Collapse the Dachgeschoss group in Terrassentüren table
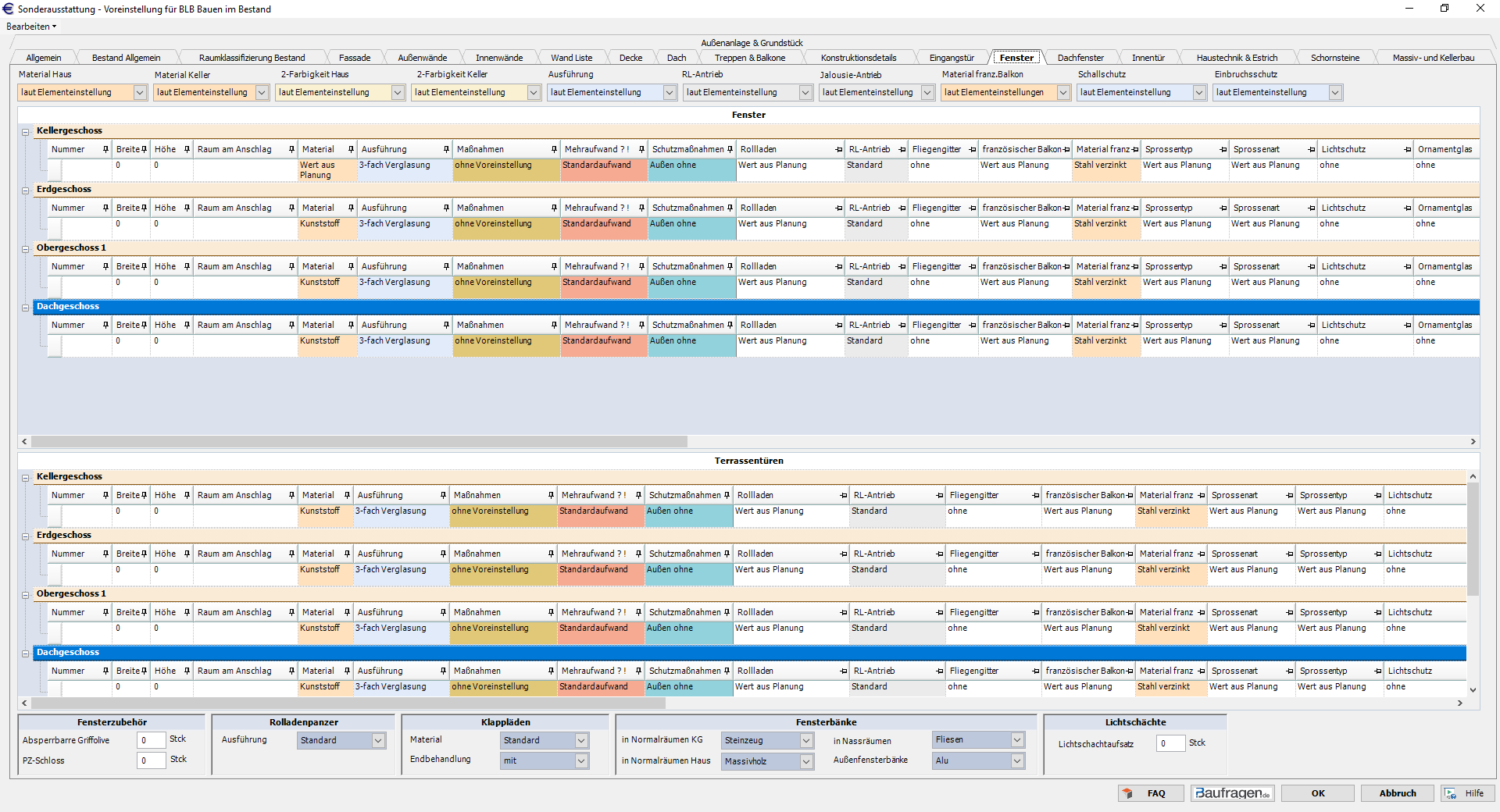 coord(25,654)
